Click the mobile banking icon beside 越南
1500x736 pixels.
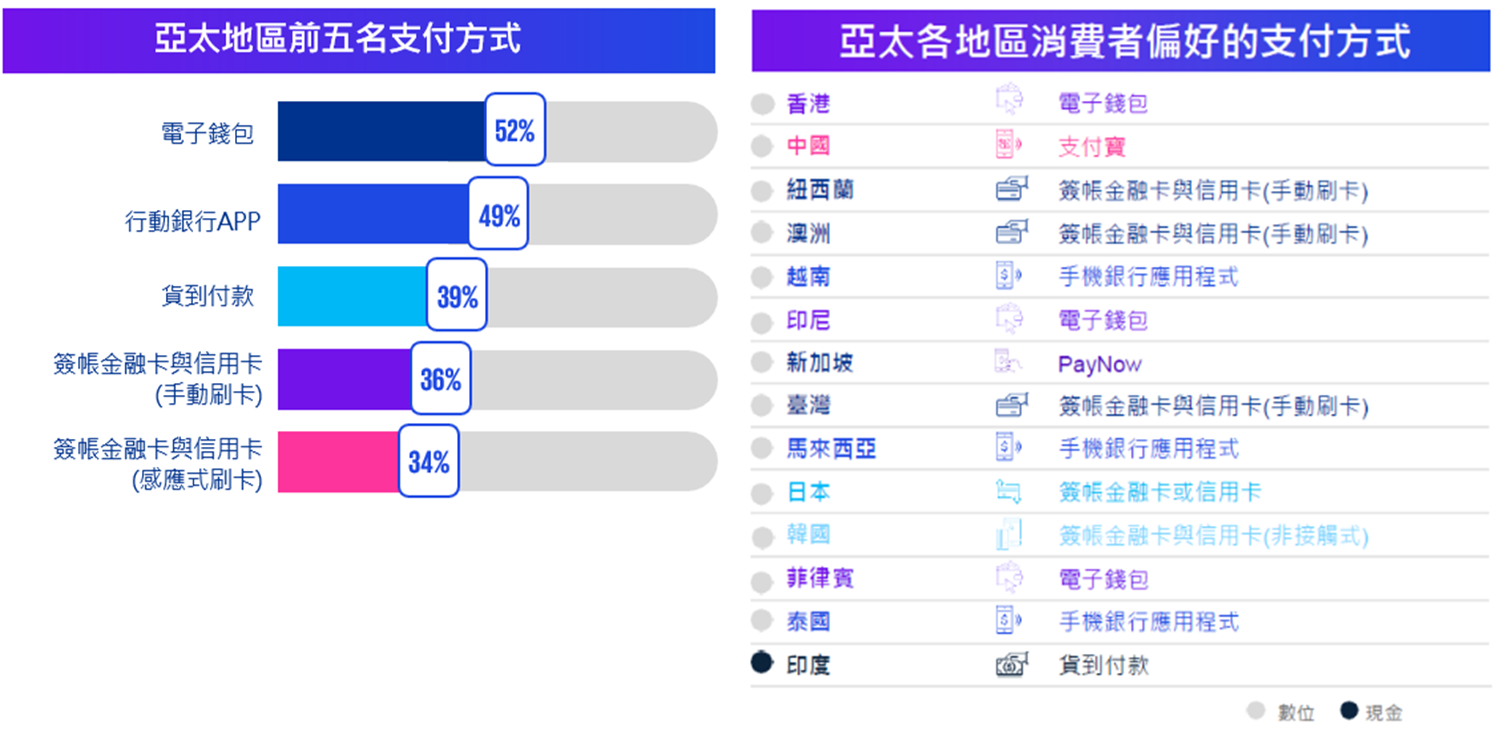click(1010, 276)
